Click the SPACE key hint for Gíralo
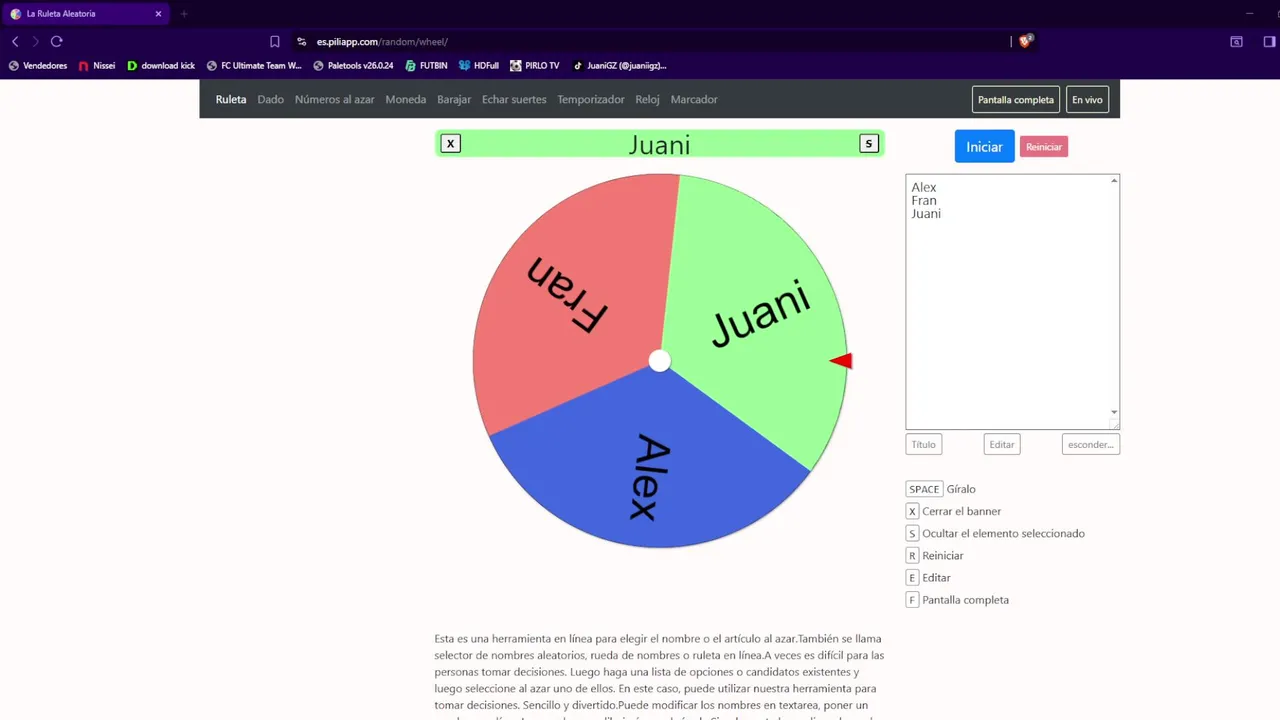This screenshot has height=720, width=1280. tap(924, 489)
